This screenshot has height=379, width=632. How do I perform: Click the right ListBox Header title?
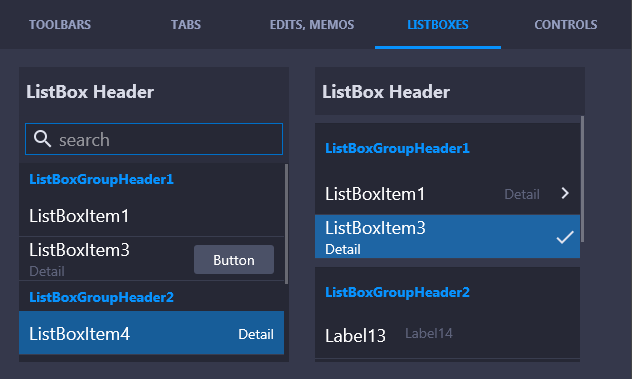[386, 92]
